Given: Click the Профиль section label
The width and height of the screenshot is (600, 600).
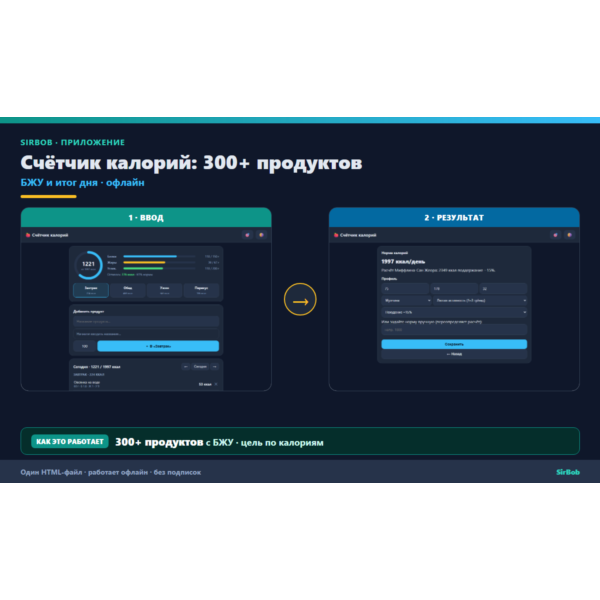Looking at the screenshot, I should coord(389,279).
